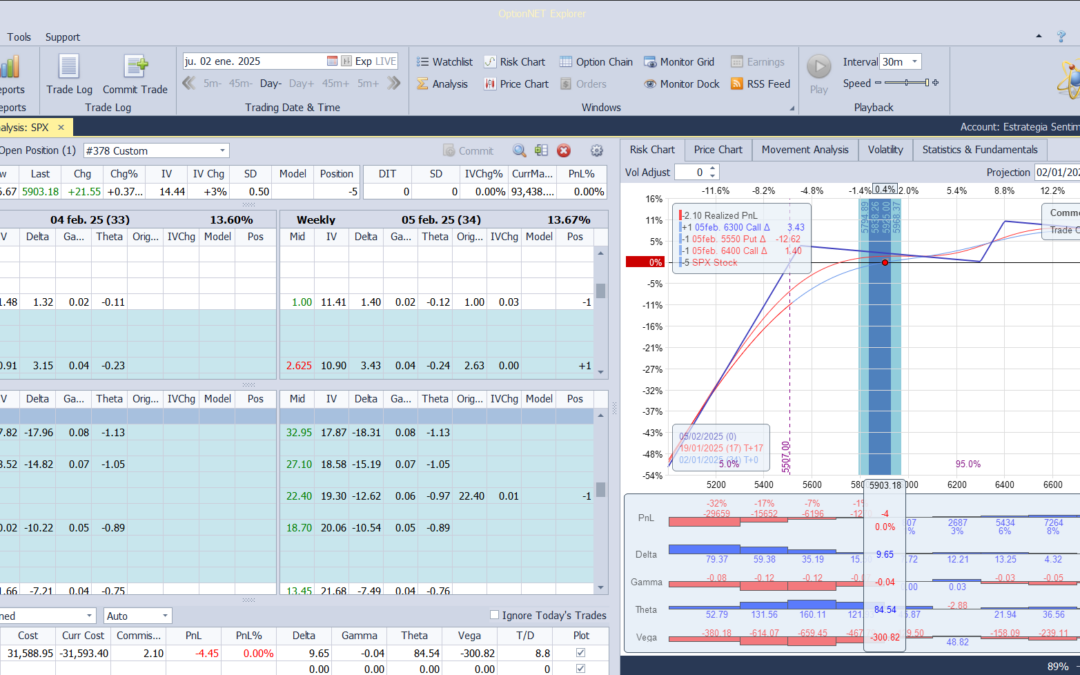The width and height of the screenshot is (1080, 675).
Task: Click the Commit Trade icon
Action: [135, 67]
